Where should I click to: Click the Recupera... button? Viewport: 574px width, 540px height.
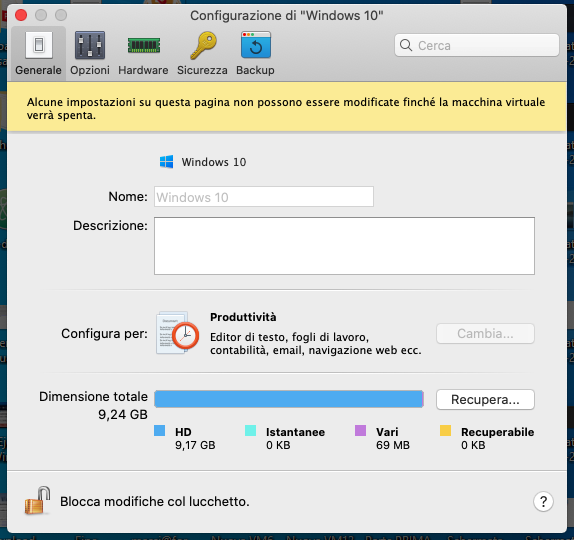[x=485, y=399]
